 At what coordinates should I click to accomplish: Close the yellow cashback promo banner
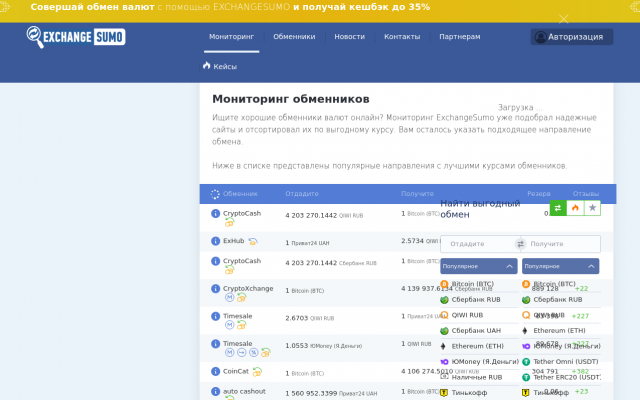click(x=564, y=19)
